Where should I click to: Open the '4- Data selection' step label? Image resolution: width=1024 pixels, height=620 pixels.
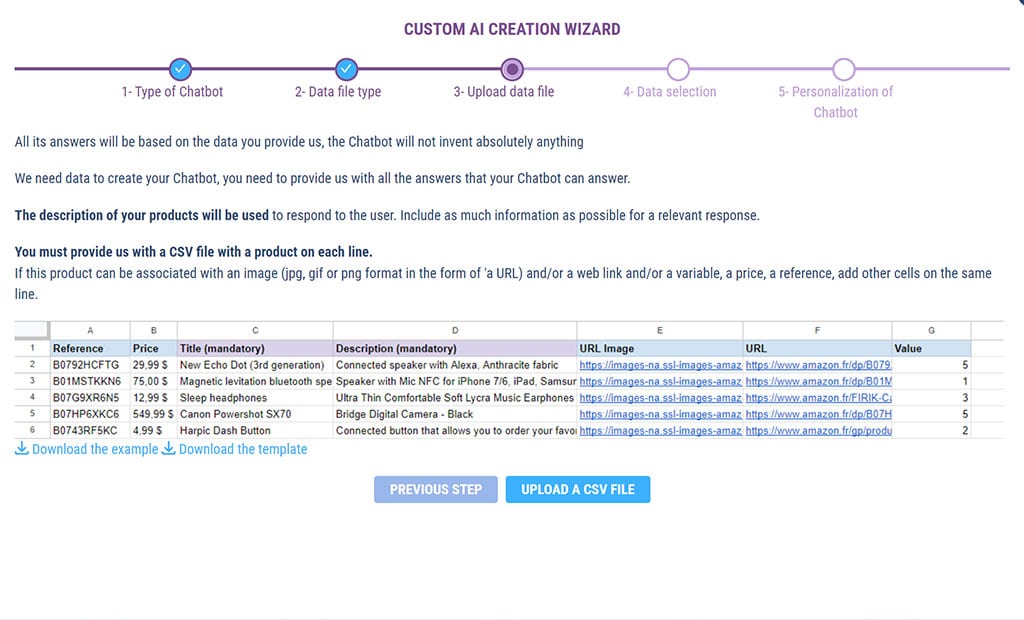point(669,92)
